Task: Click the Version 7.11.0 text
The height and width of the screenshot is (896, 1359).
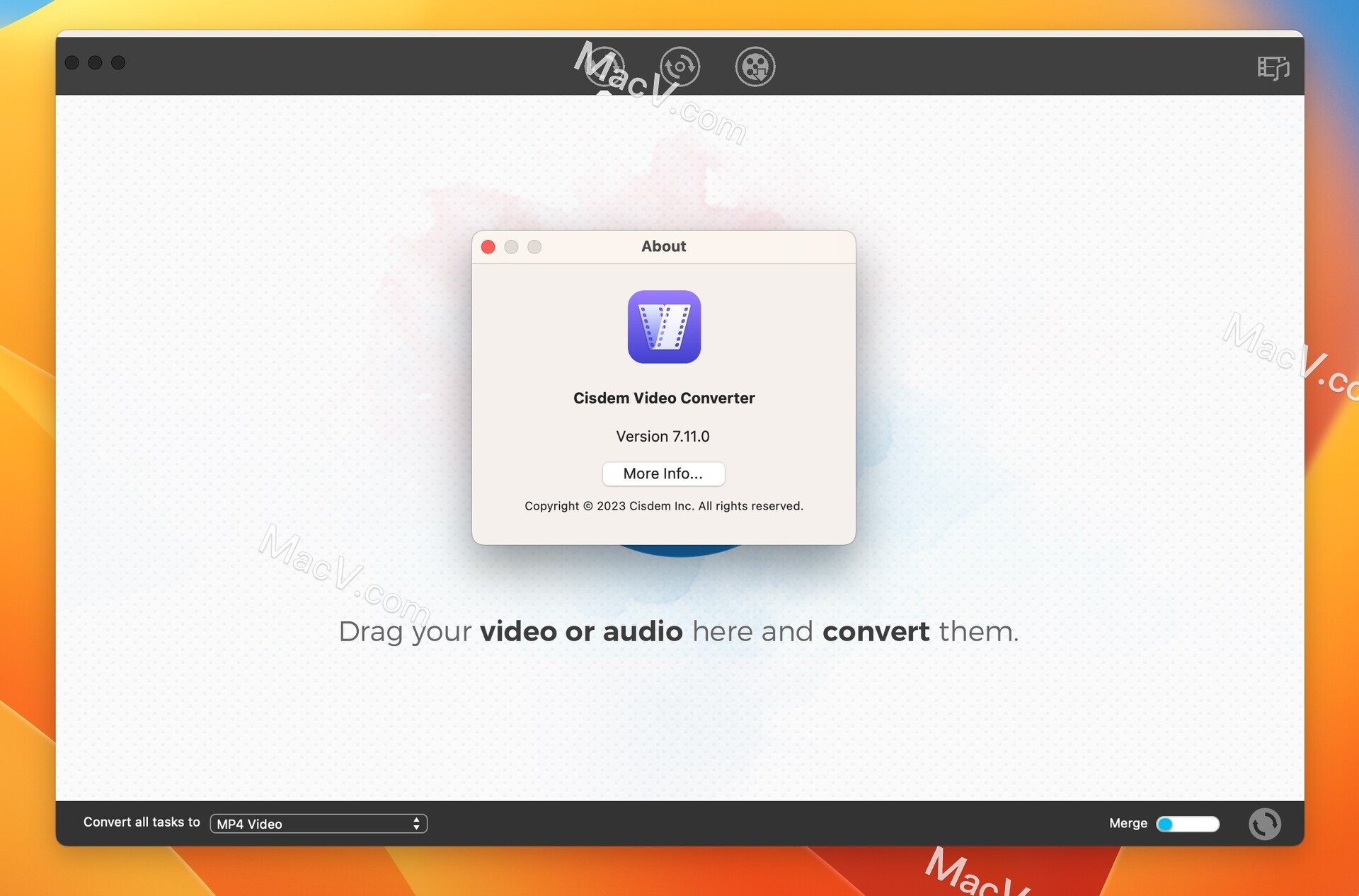Action: (663, 436)
